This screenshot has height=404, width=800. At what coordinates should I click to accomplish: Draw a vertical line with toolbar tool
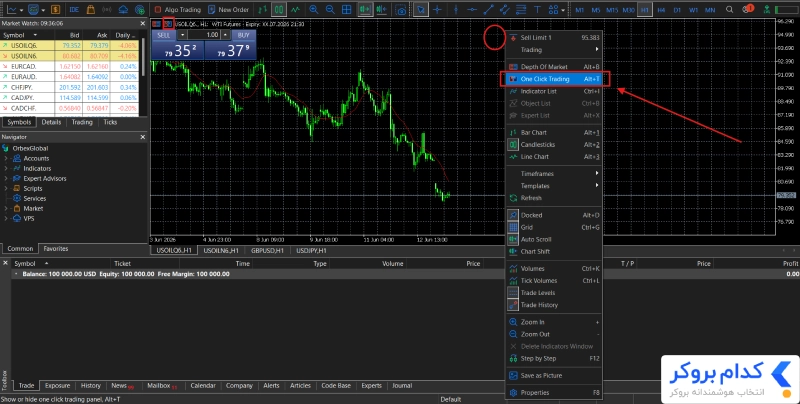455,10
